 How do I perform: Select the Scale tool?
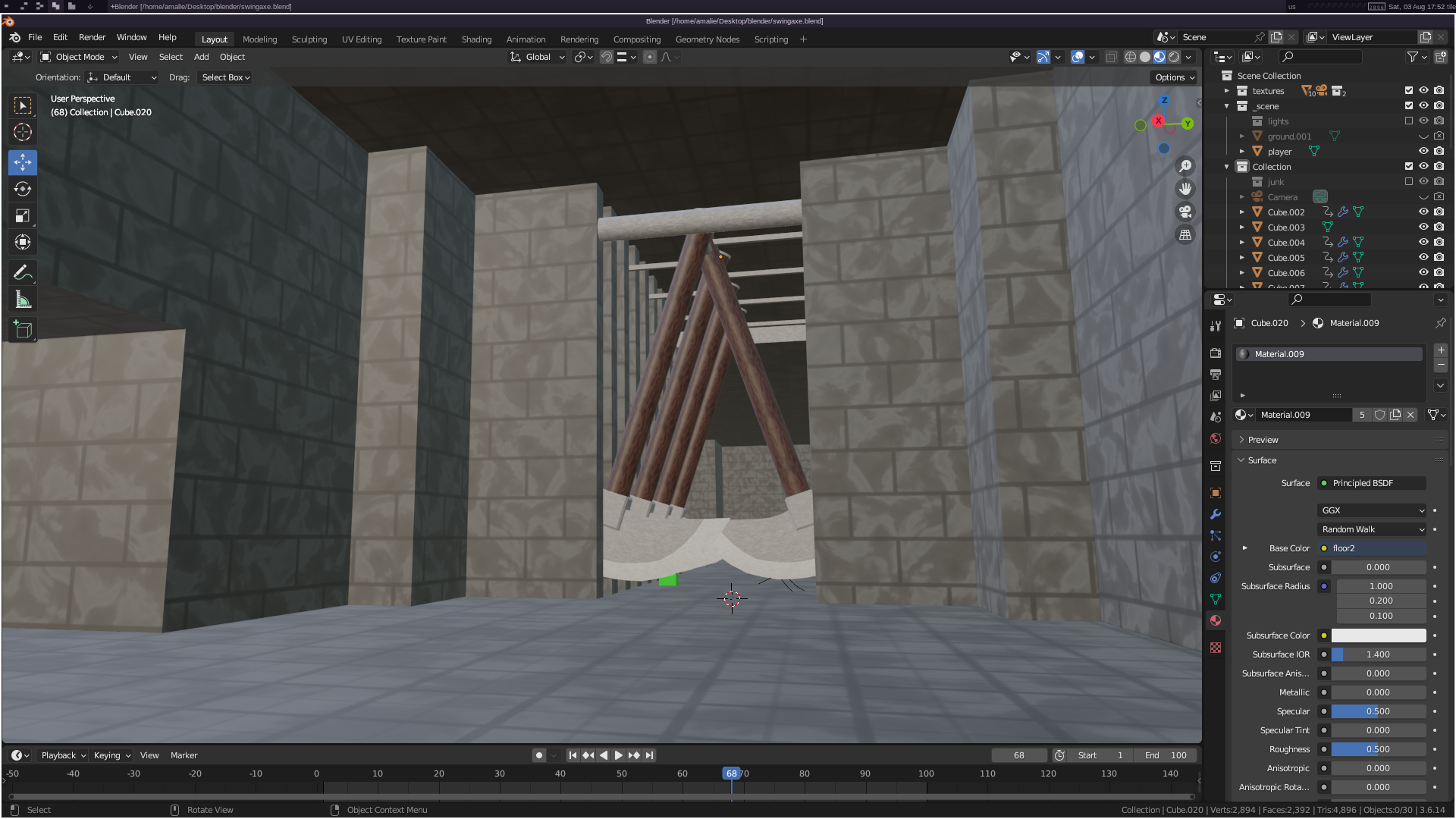(x=23, y=216)
